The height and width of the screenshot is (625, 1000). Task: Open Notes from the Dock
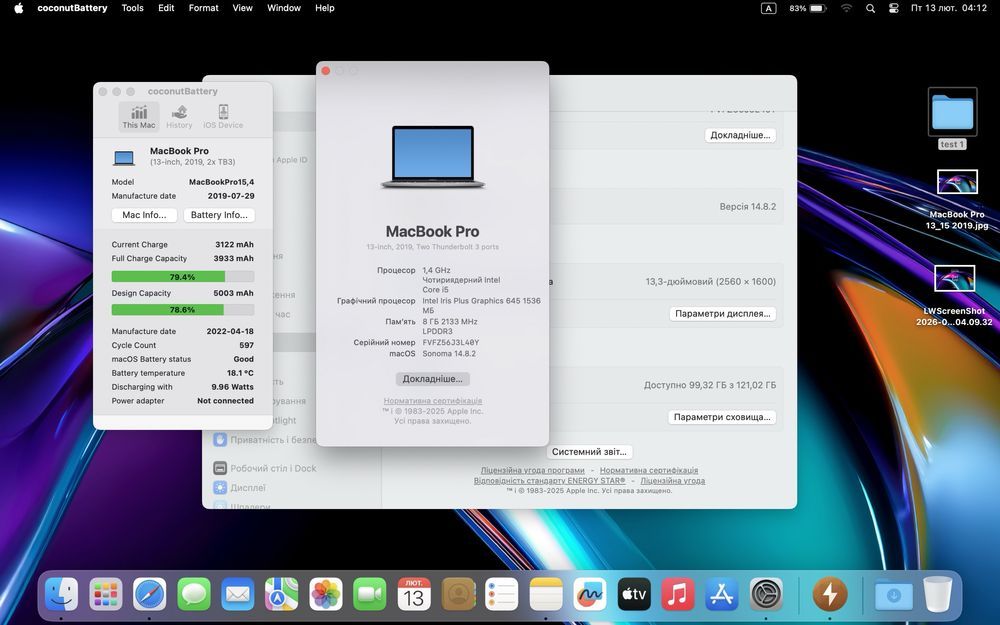(x=546, y=594)
